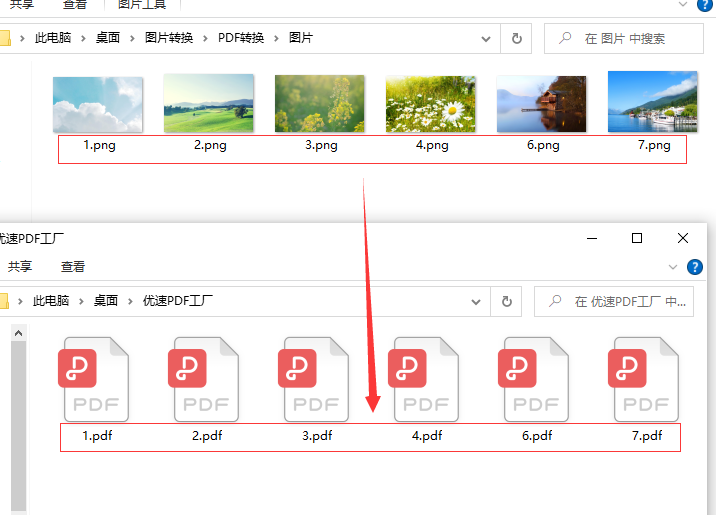Minimize the 优速PDF工厂 window

coord(592,238)
